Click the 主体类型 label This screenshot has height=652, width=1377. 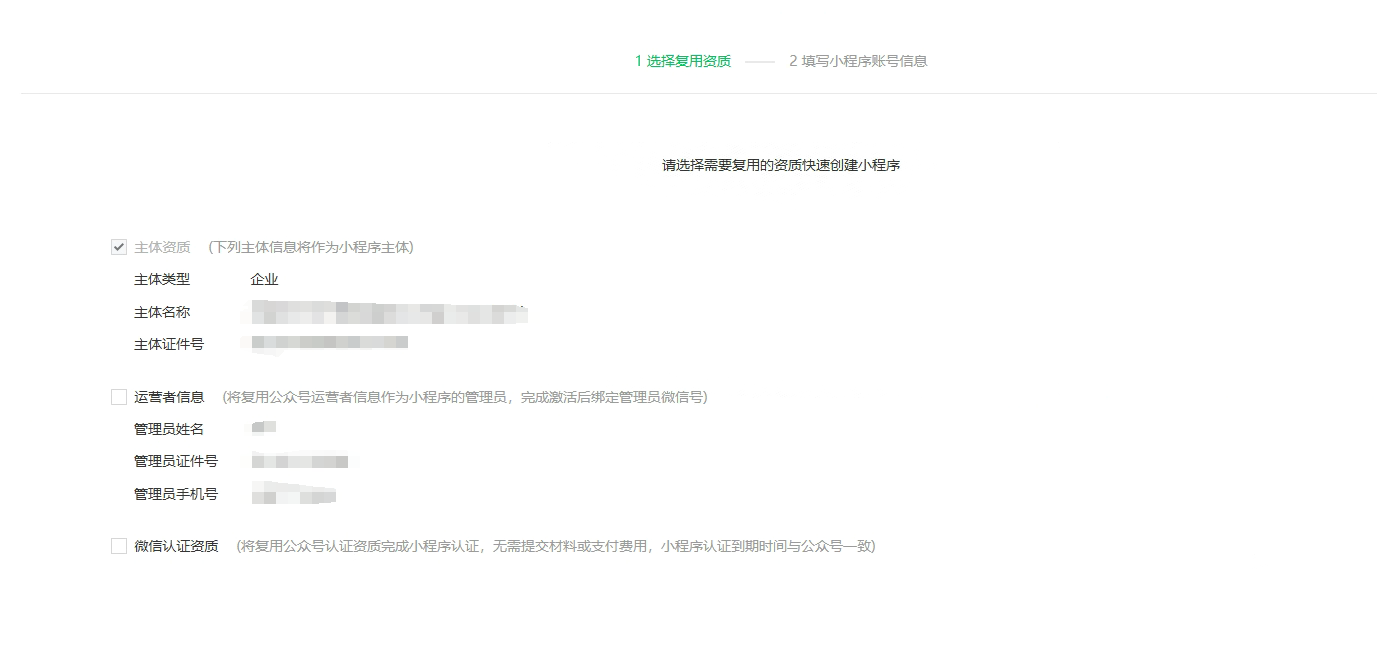pos(162,280)
